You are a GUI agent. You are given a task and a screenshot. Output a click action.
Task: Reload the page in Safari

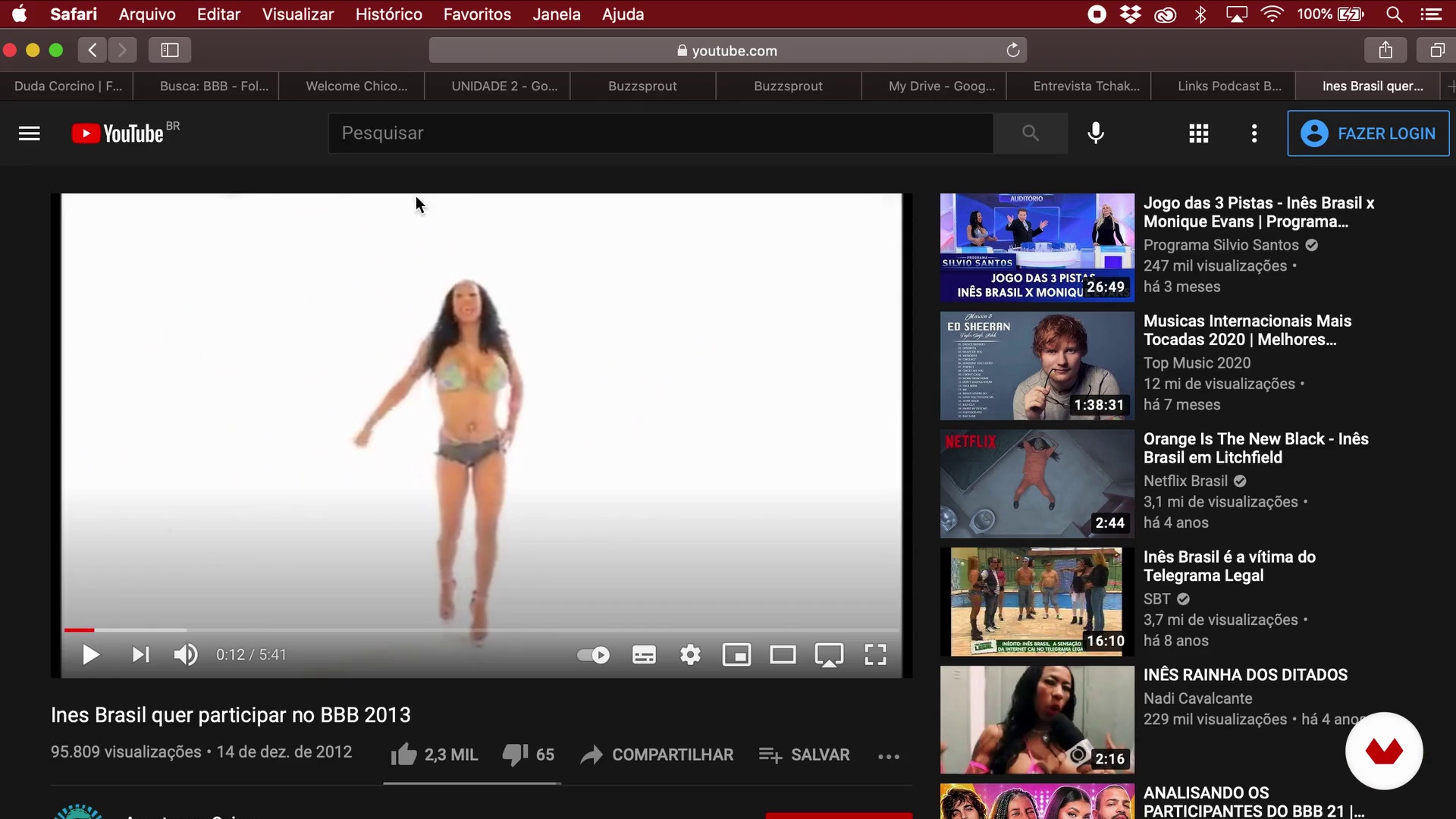coord(1012,50)
